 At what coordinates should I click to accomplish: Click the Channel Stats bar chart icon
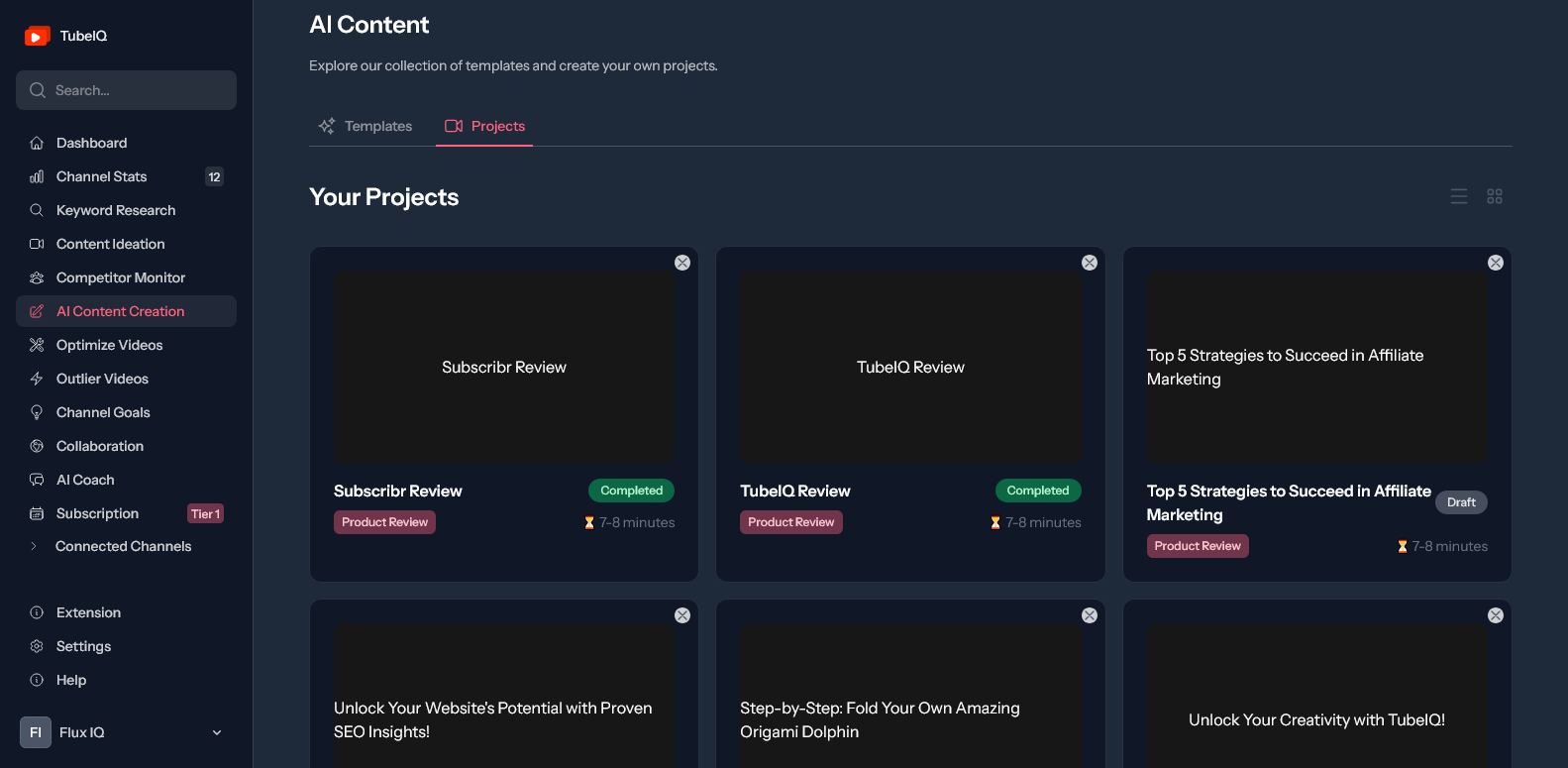(37, 176)
